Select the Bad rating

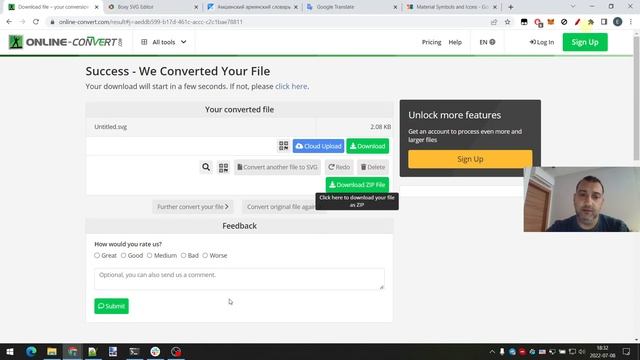pos(183,256)
